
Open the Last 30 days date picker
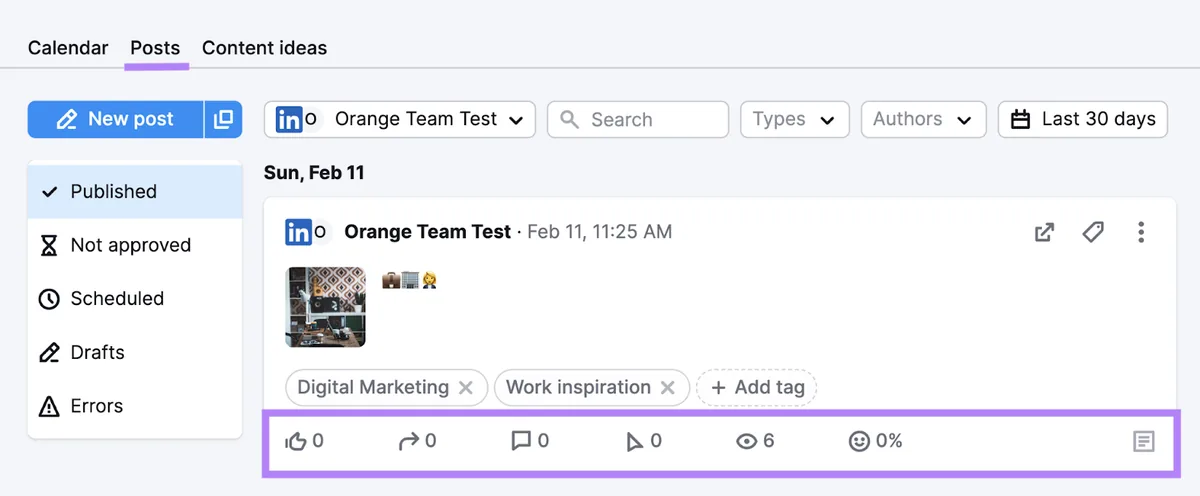[1083, 119]
